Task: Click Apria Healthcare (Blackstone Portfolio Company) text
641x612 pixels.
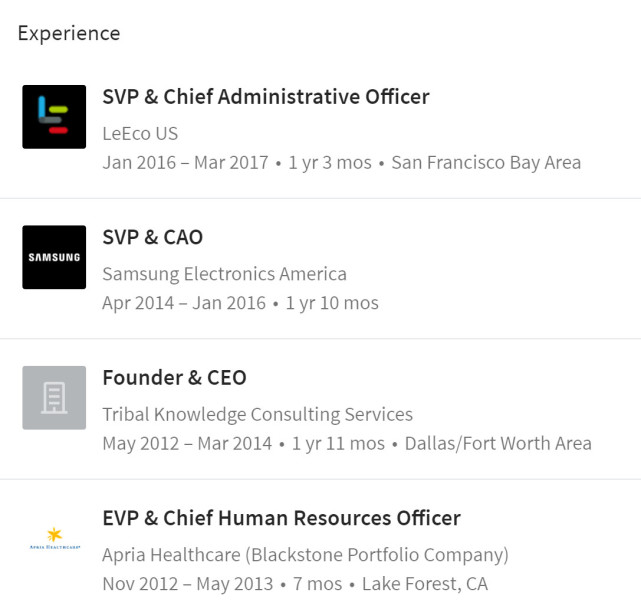Action: [305, 554]
